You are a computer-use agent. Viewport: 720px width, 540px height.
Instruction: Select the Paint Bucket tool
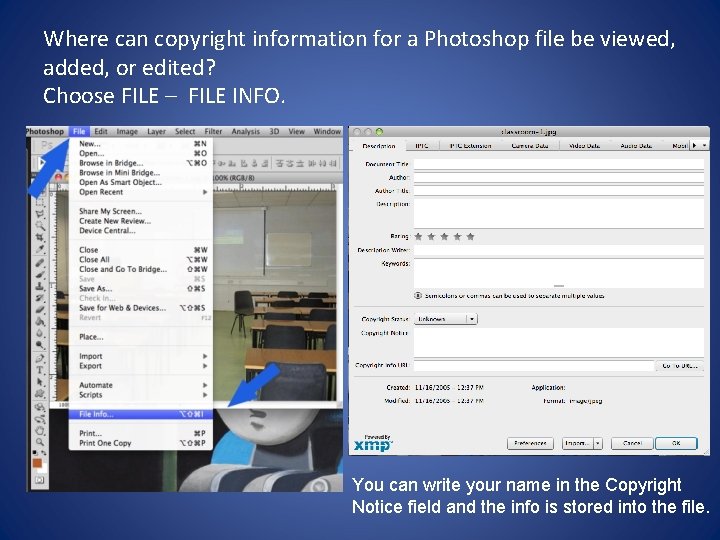tap(40, 321)
